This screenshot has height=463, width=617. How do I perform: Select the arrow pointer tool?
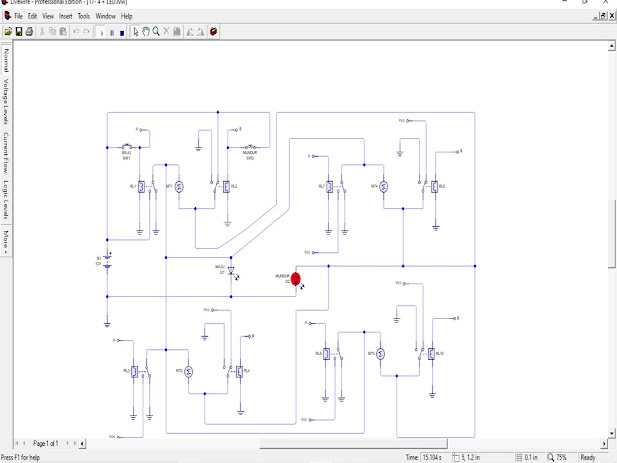136,31
